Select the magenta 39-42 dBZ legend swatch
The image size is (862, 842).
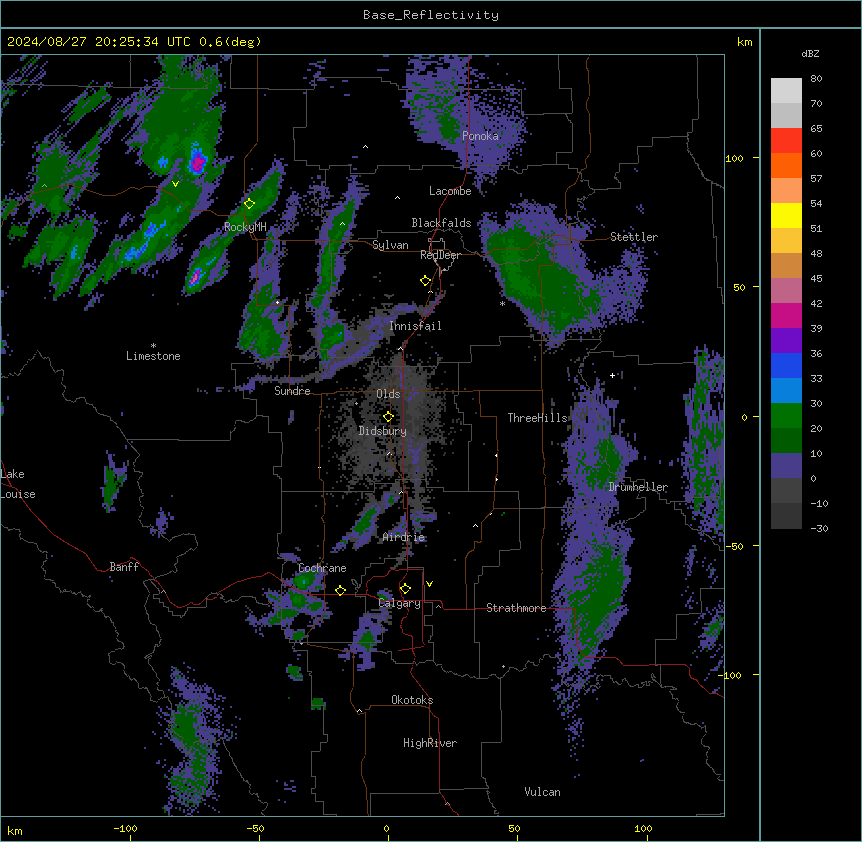click(786, 315)
